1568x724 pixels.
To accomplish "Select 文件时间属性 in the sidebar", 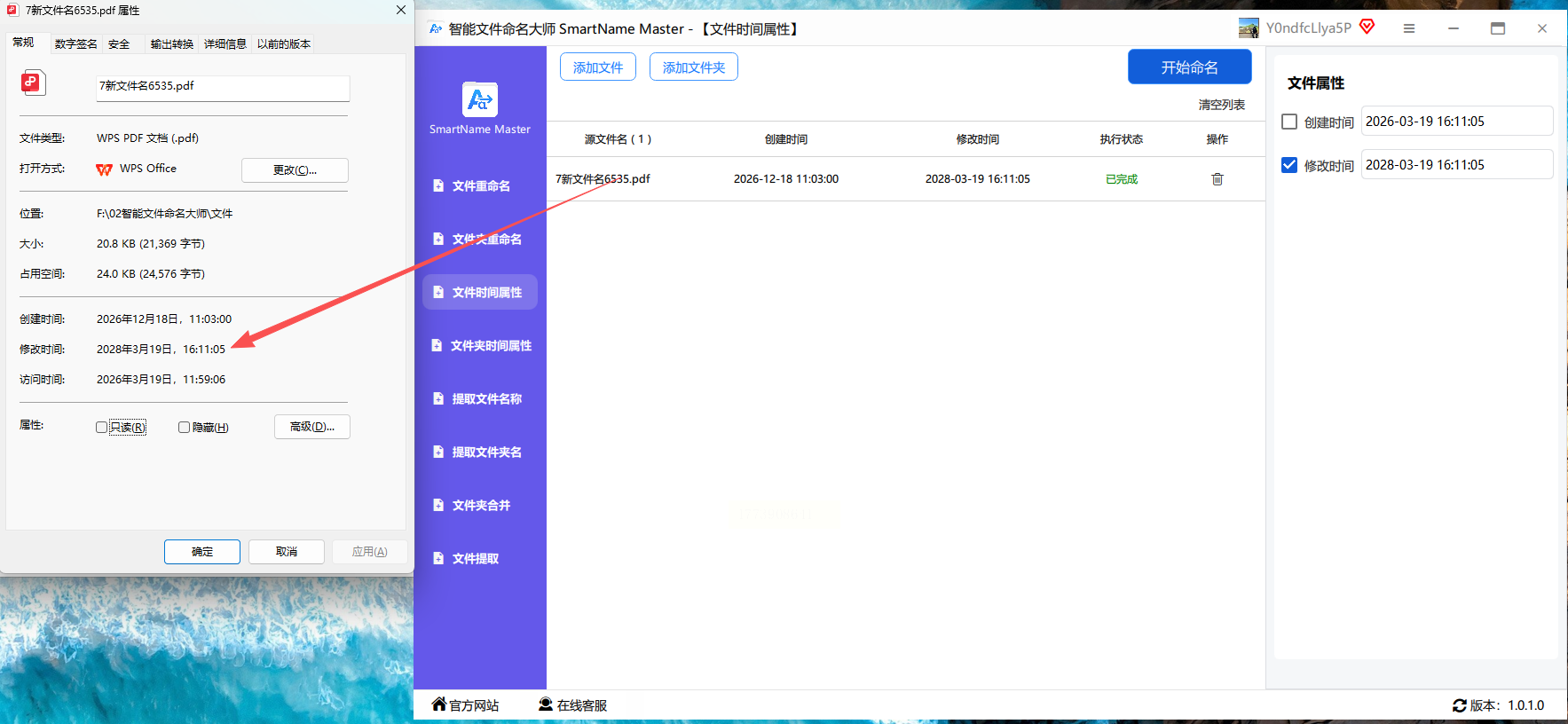I will [480, 292].
